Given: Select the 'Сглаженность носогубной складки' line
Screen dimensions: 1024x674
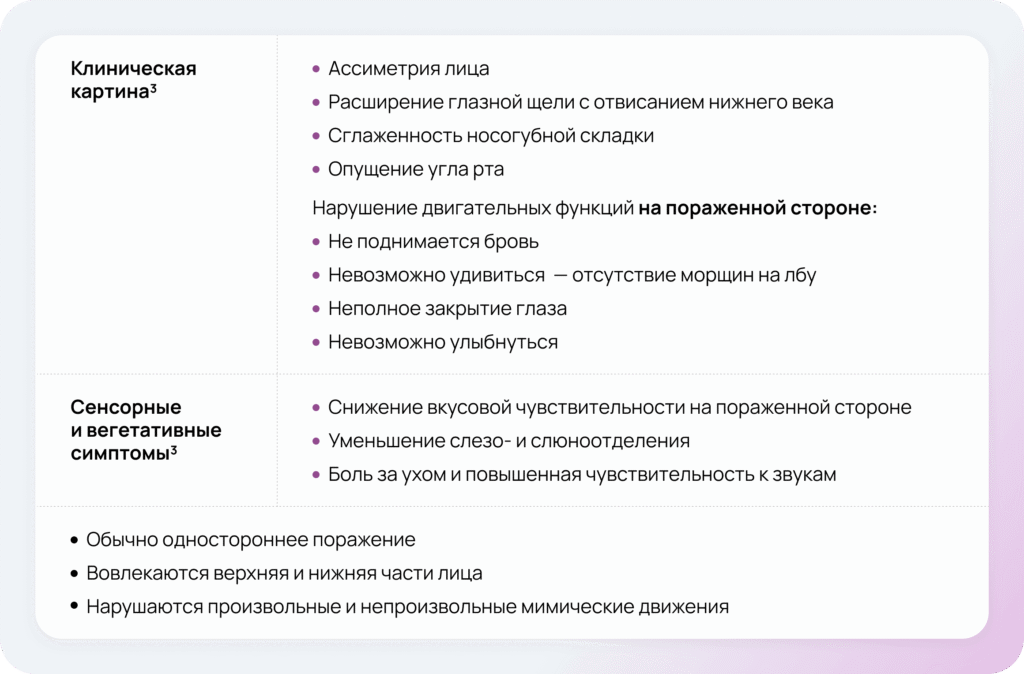Looking at the screenshot, I should click(x=490, y=135).
